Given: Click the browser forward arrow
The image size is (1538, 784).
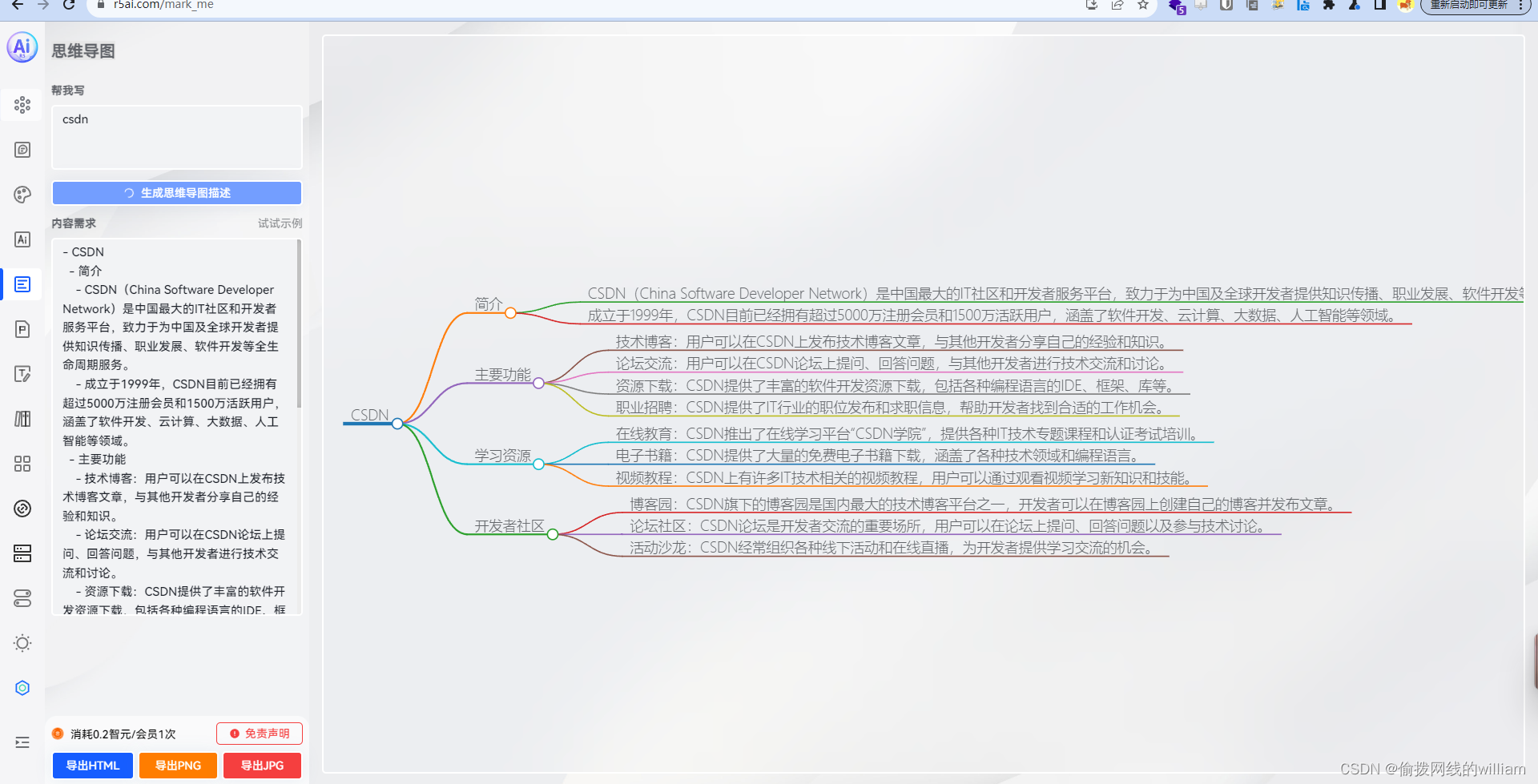Looking at the screenshot, I should pyautogui.click(x=43, y=5).
